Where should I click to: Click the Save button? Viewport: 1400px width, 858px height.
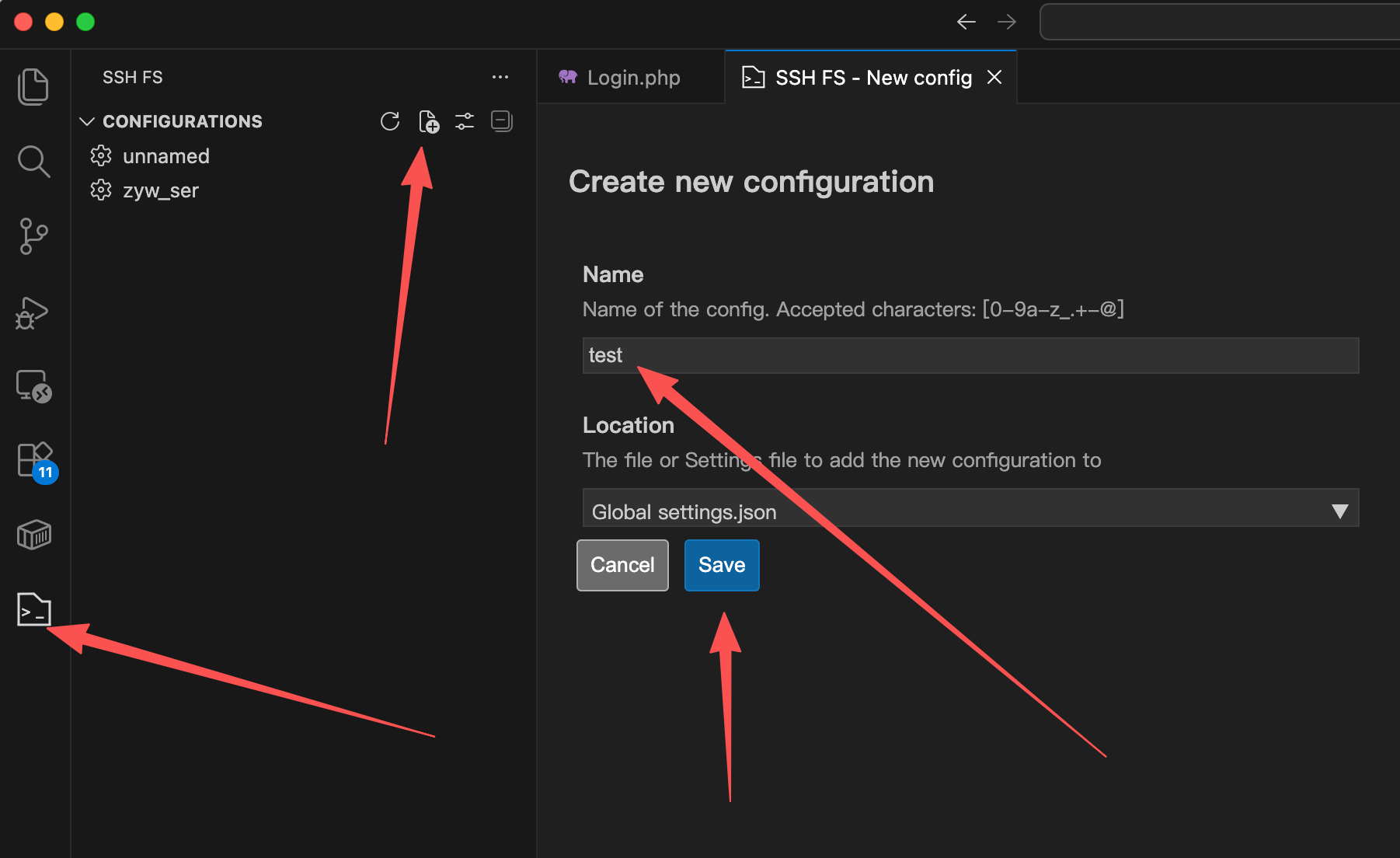coord(722,565)
